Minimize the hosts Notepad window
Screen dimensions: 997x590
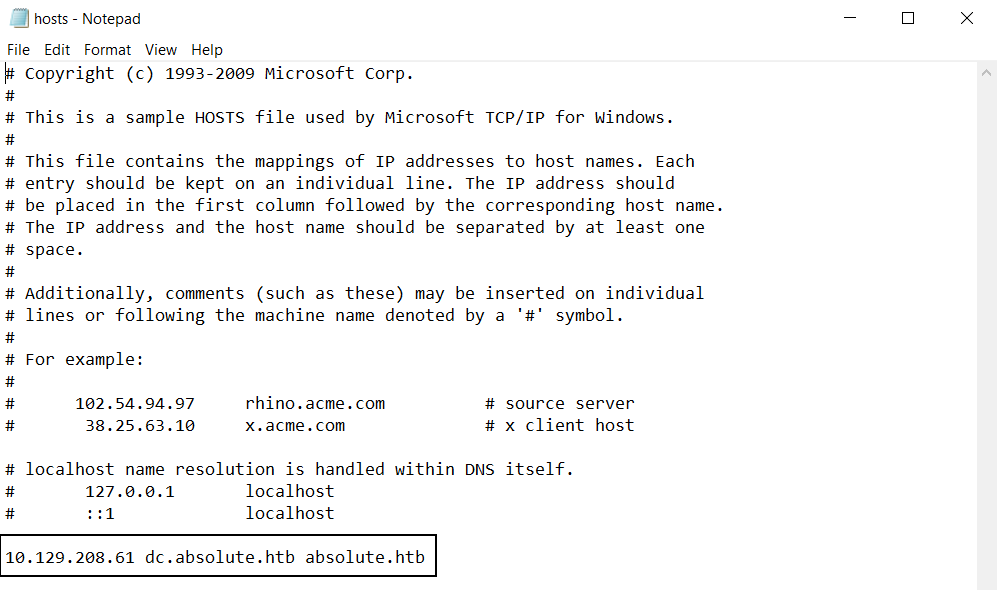[850, 18]
